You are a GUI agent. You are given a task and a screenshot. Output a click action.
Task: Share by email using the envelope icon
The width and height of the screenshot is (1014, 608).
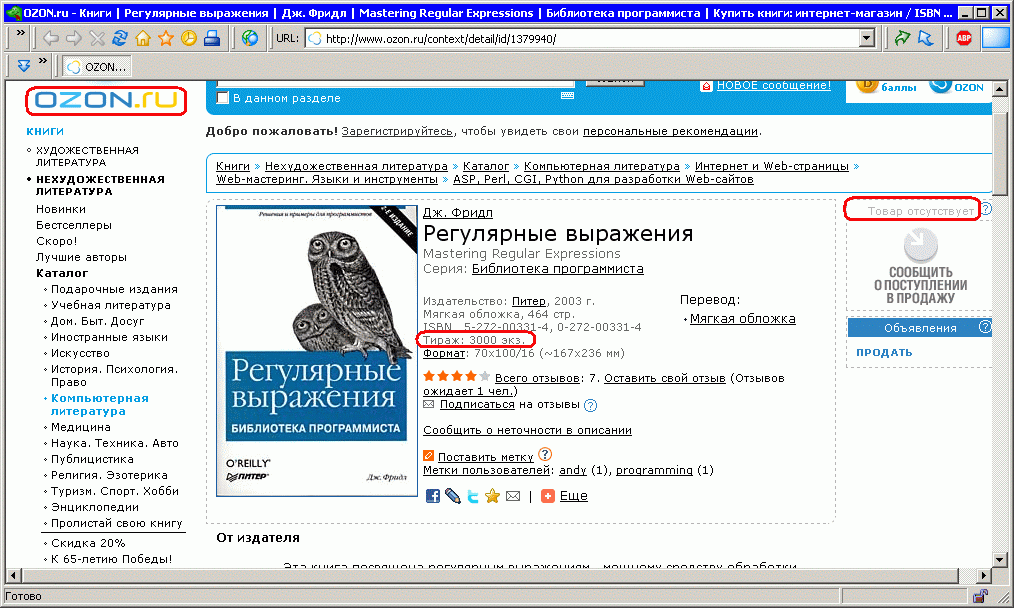(513, 496)
